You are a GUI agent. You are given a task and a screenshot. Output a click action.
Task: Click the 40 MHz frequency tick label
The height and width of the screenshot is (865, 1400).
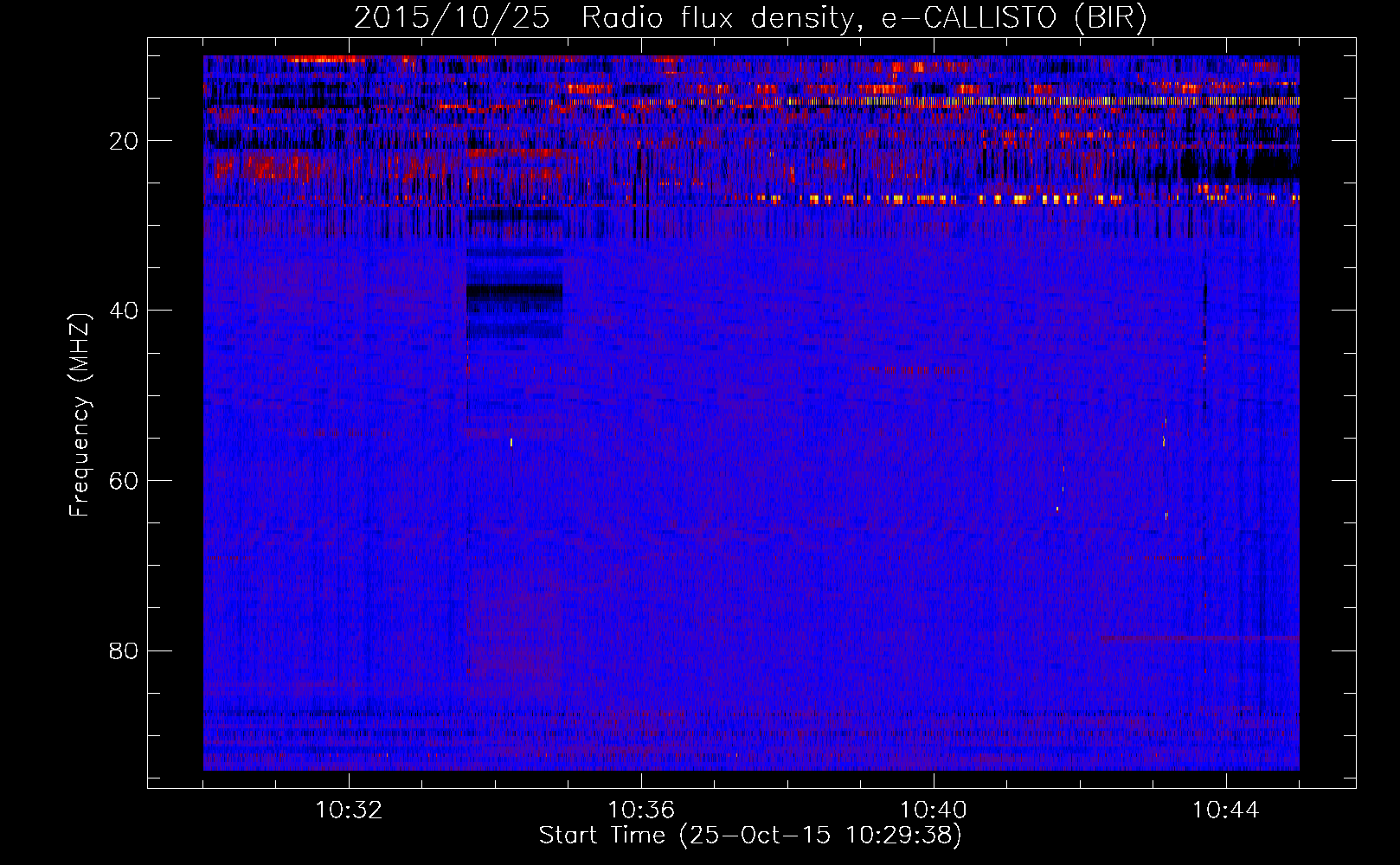(x=125, y=311)
